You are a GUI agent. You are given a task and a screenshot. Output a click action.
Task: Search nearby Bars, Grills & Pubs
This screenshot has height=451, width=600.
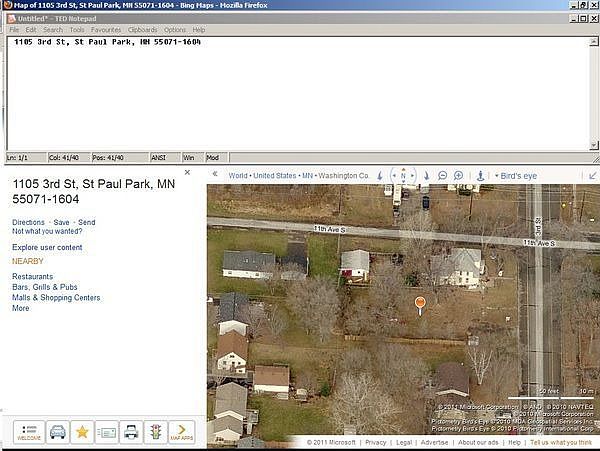pyautogui.click(x=45, y=287)
